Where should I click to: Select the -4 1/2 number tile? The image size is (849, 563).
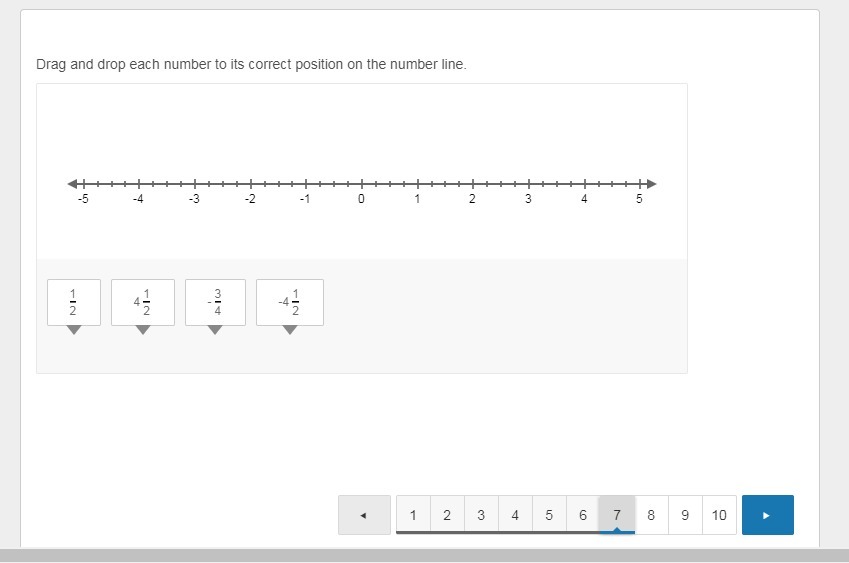[289, 302]
